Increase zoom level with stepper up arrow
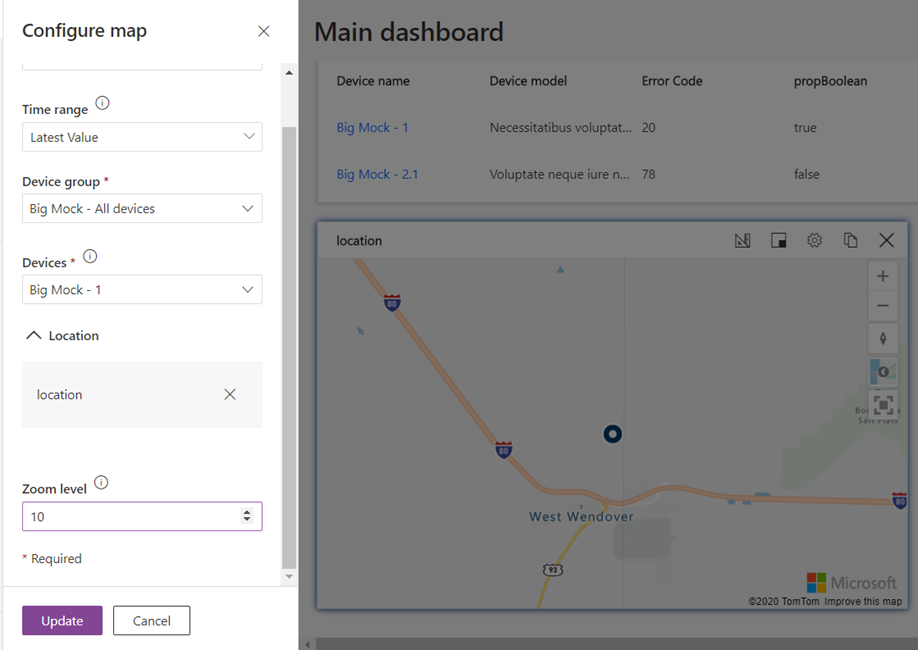 [247, 512]
